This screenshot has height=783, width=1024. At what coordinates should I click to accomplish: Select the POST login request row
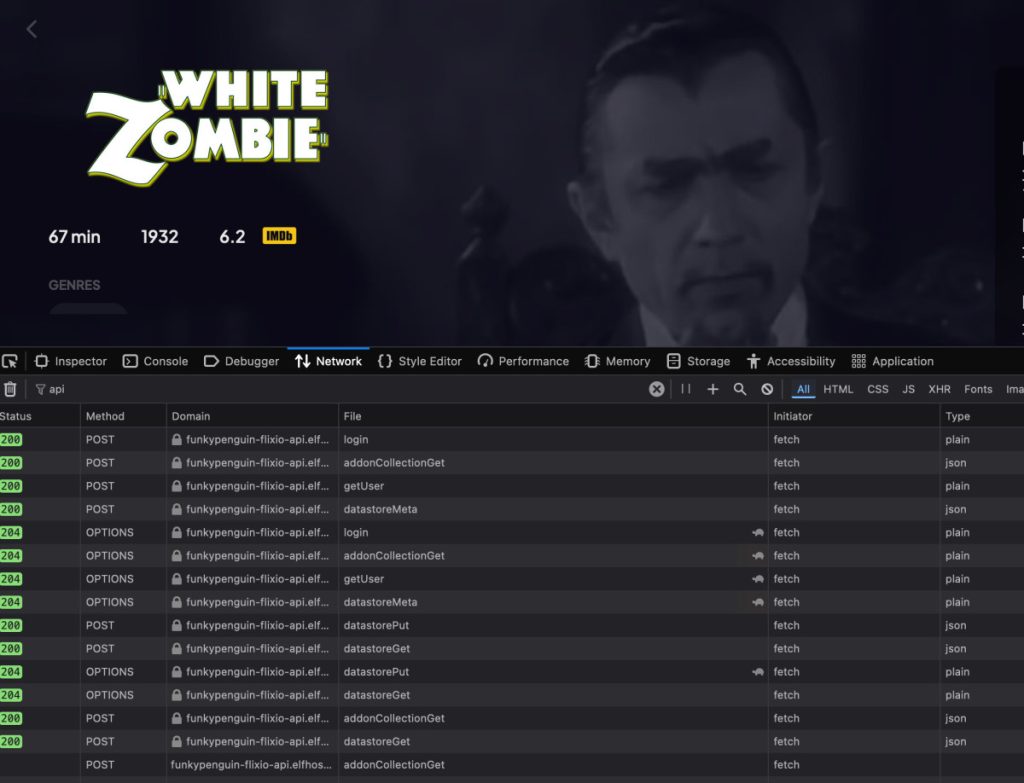[x=512, y=439]
